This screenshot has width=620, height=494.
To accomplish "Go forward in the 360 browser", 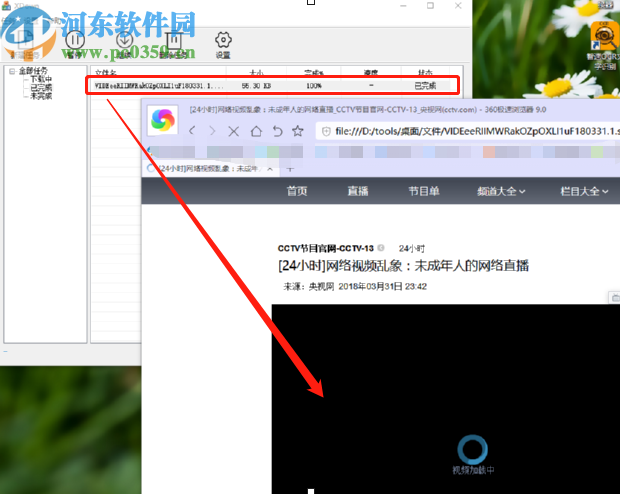I will pos(212,131).
